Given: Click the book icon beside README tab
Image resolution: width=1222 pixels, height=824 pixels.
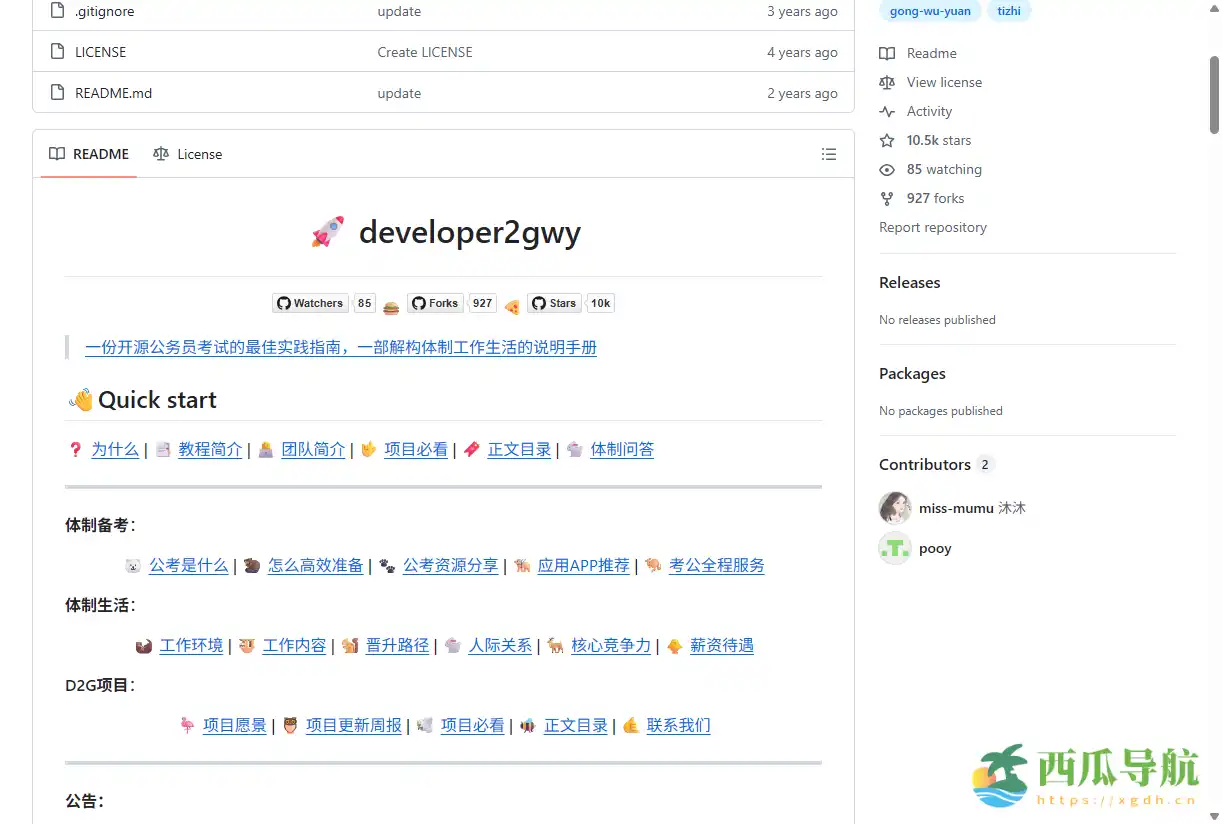Looking at the screenshot, I should pyautogui.click(x=56, y=153).
